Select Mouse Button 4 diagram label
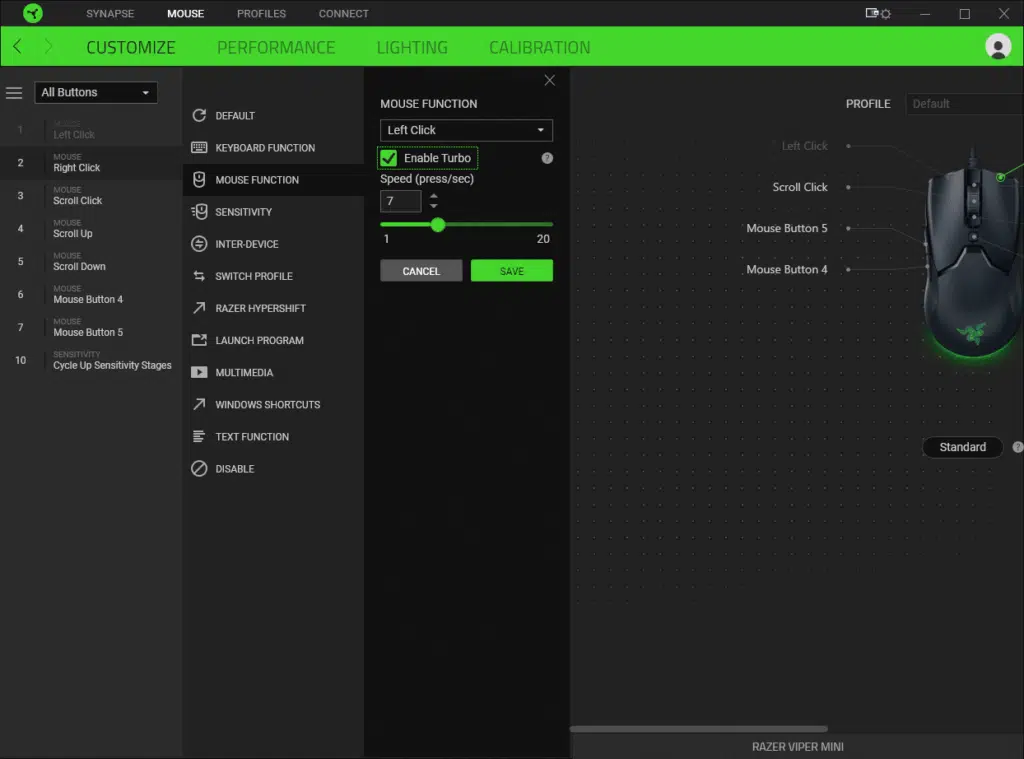Viewport: 1024px width, 759px height. (x=786, y=269)
